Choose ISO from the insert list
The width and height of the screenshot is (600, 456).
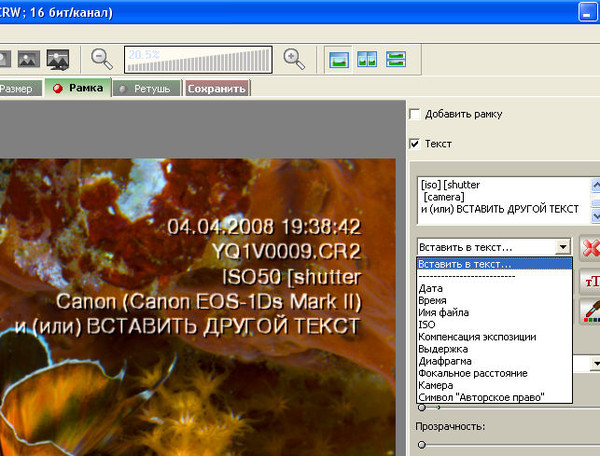[494, 324]
